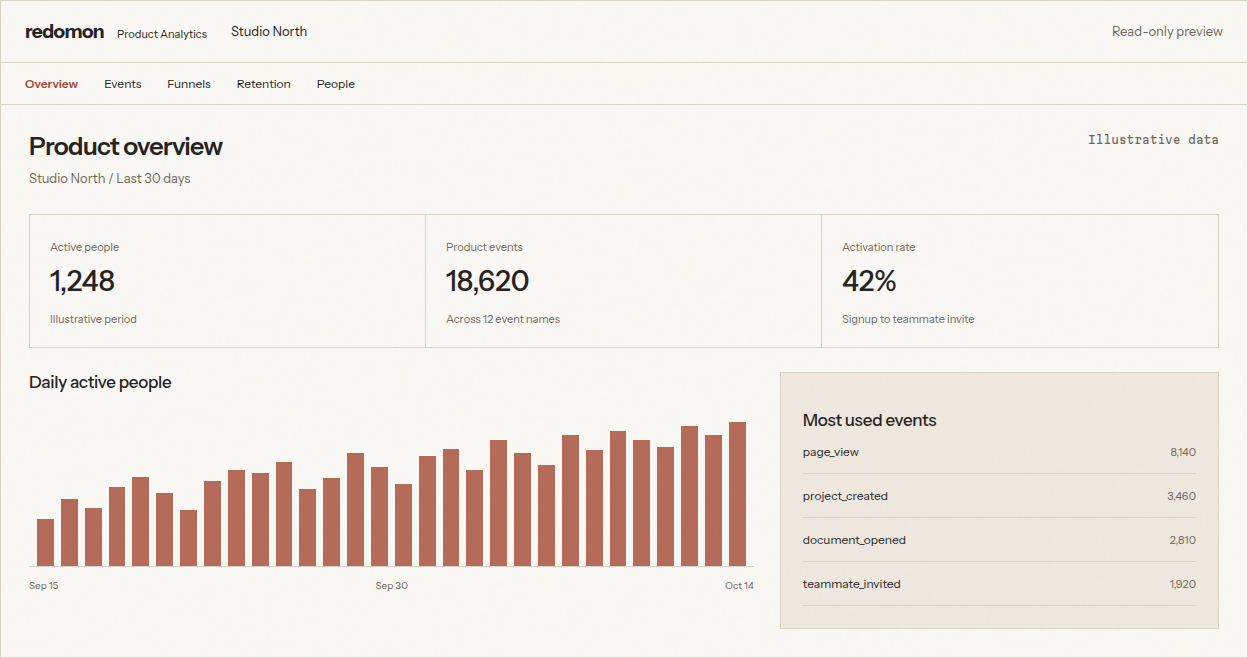Click the 18,620 product events value
The width and height of the screenshot is (1248, 658).
(x=487, y=282)
